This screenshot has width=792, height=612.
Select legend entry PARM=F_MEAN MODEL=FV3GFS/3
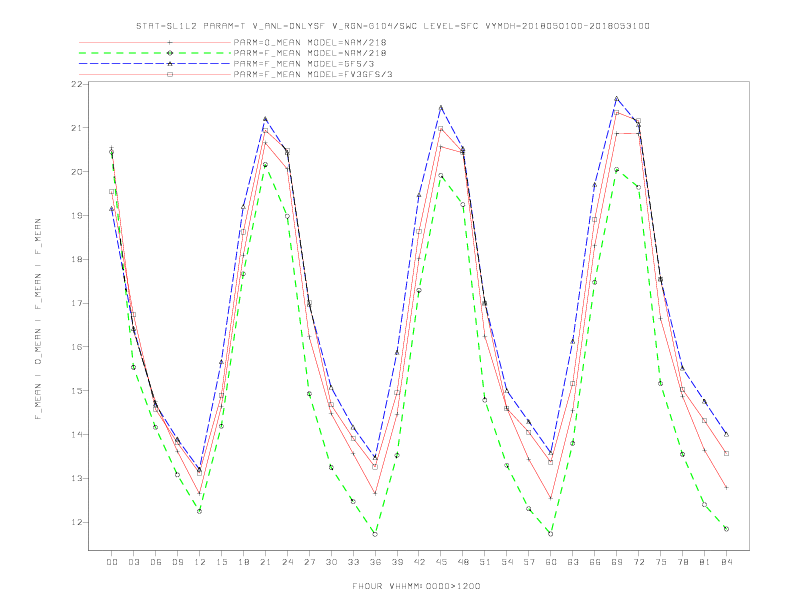(313, 74)
